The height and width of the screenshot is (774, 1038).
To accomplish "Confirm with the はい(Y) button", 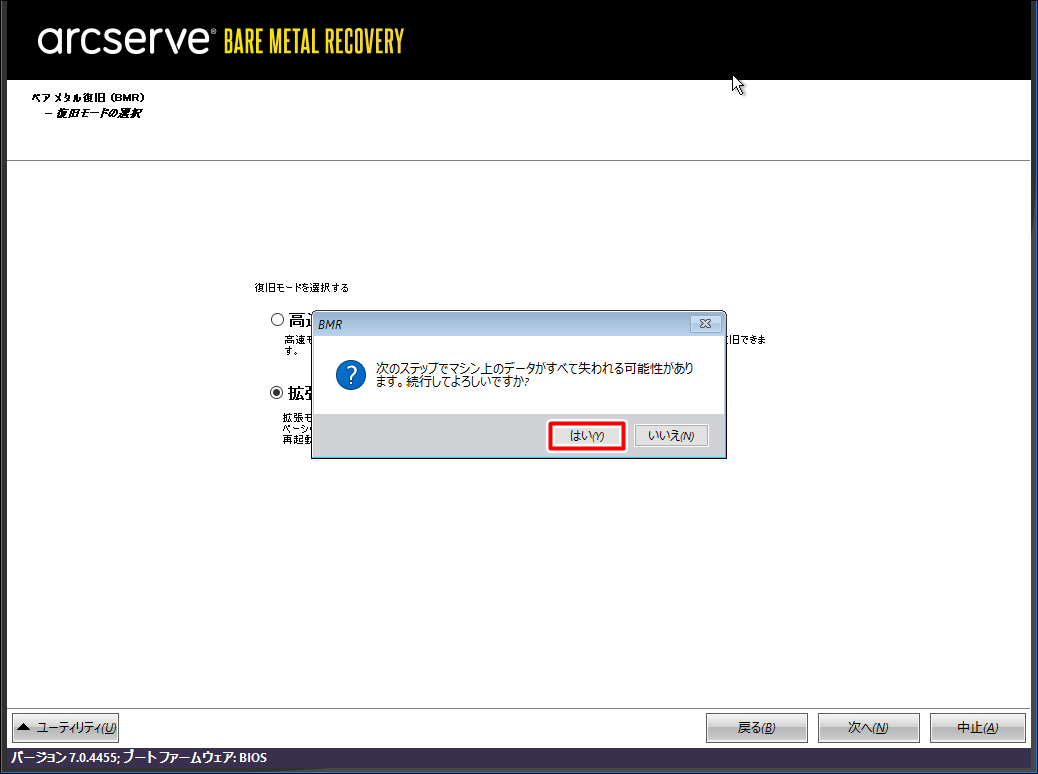I will [x=587, y=436].
